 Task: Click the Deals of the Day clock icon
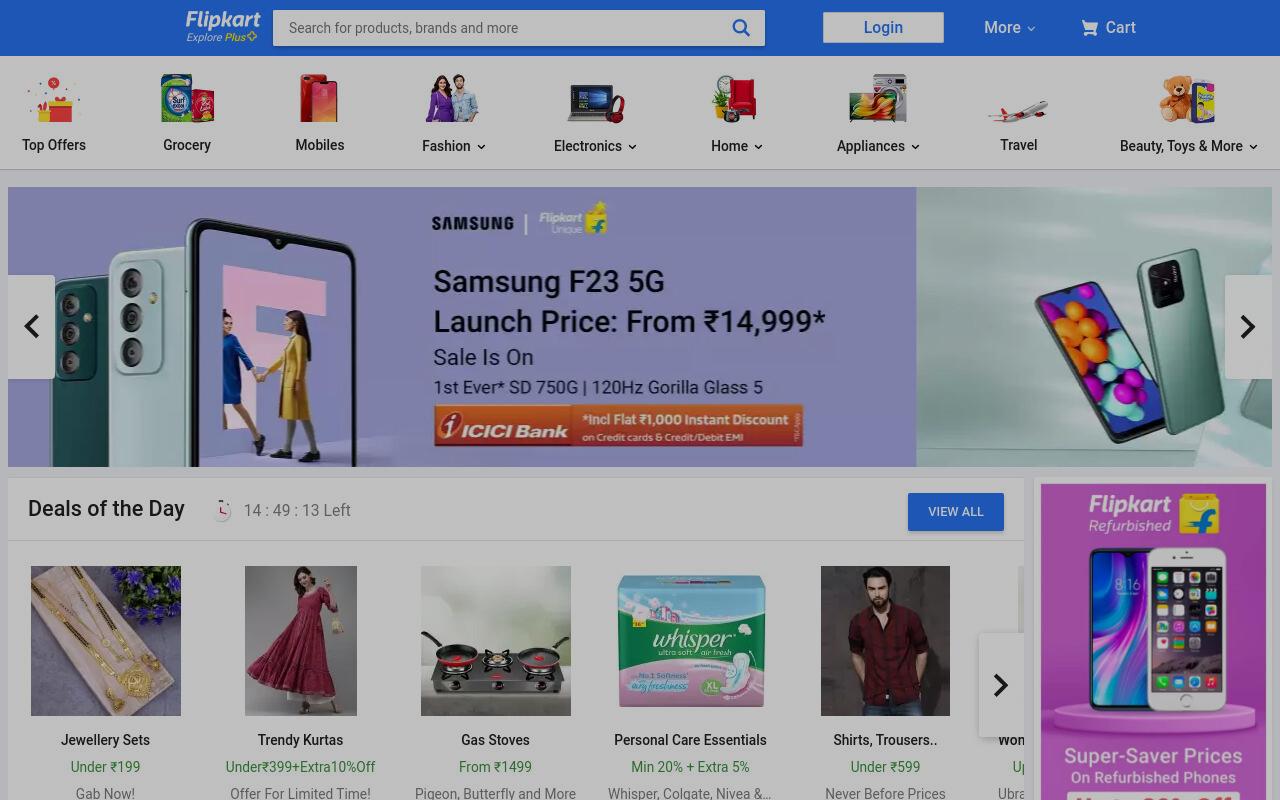point(222,510)
